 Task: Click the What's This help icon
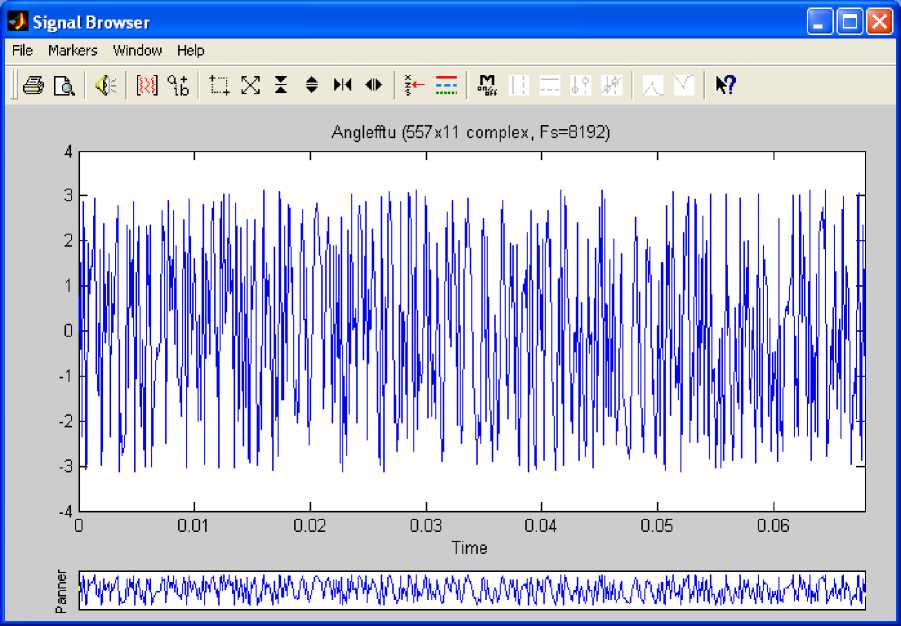pyautogui.click(x=725, y=86)
